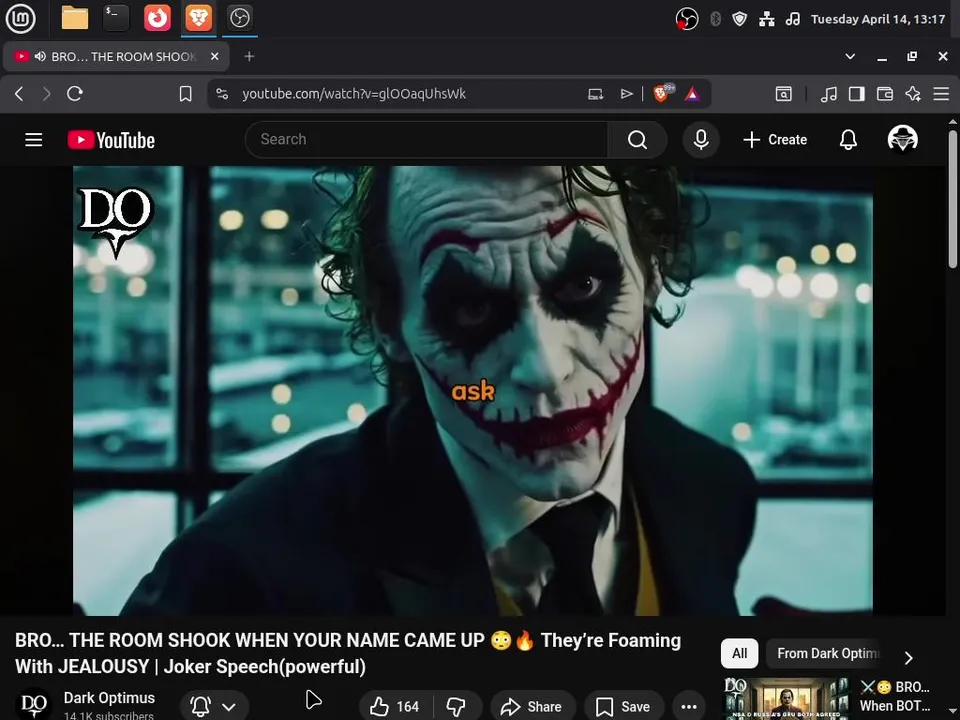Click the Share button
Viewport: 960px width, 720px height.
pos(531,707)
